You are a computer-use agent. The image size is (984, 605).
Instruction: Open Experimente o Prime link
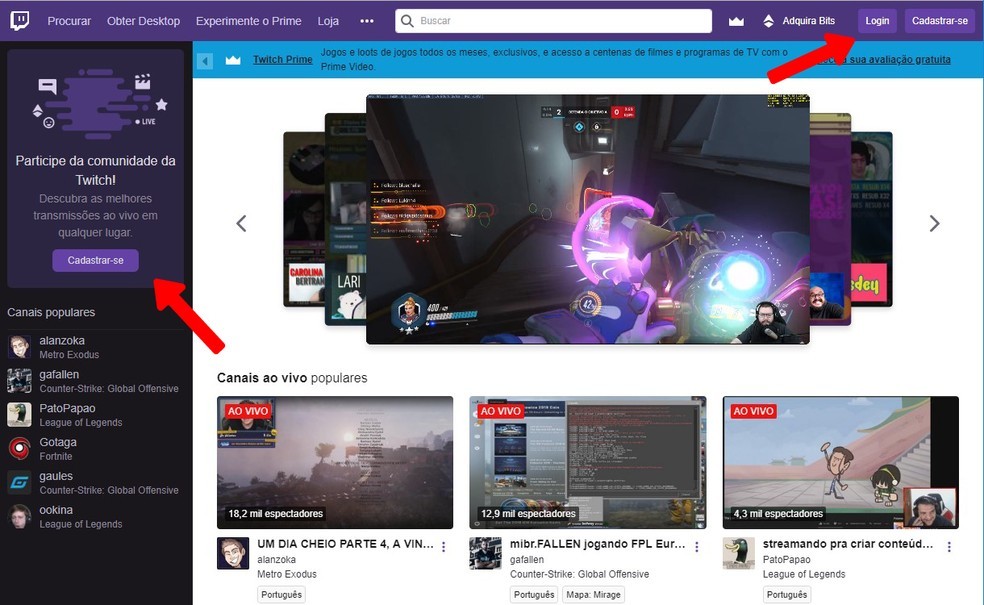tap(249, 21)
